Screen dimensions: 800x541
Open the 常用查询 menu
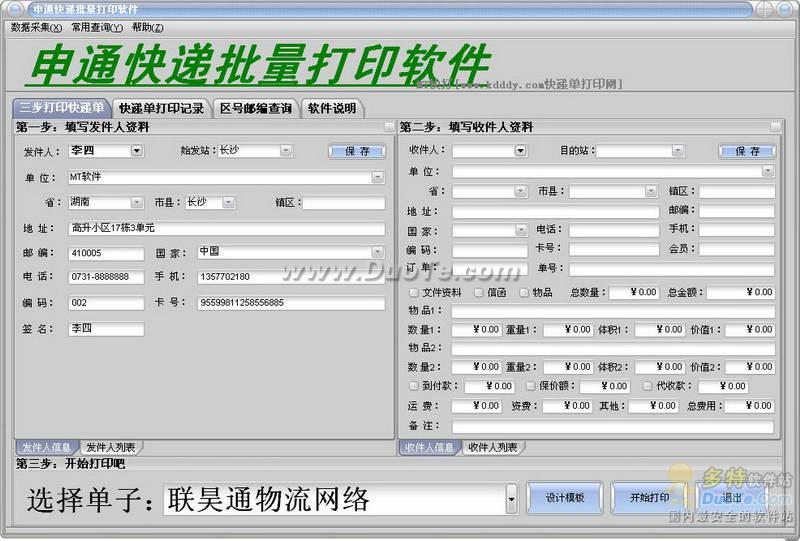point(97,28)
